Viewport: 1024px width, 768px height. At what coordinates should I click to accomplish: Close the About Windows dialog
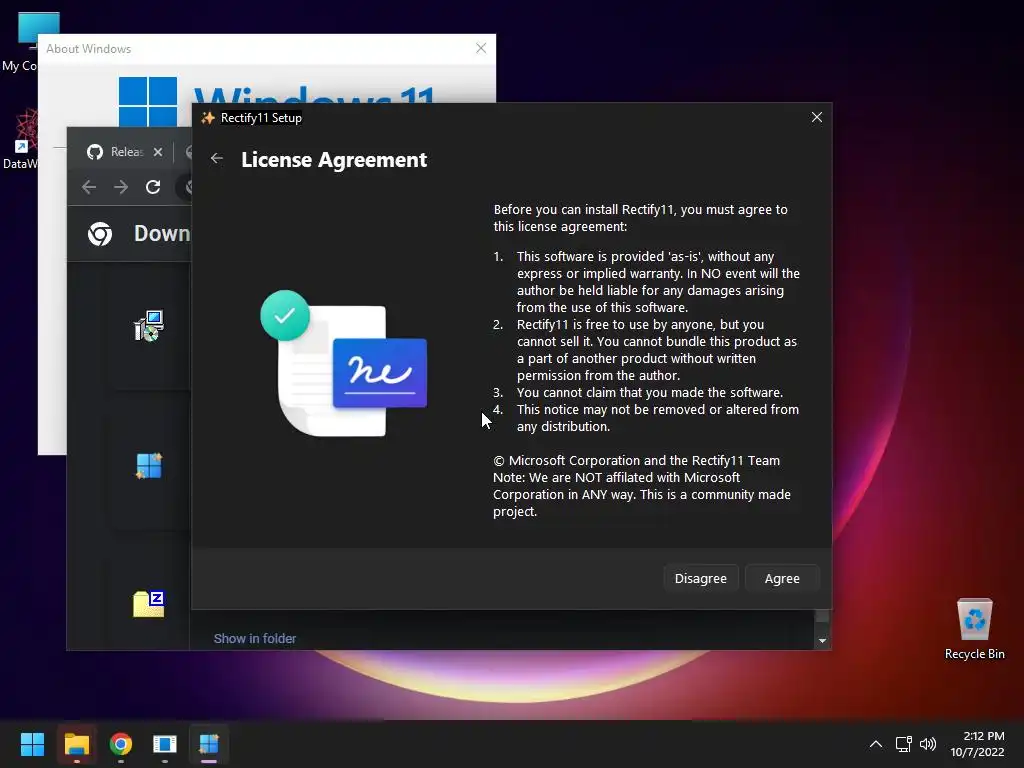(481, 48)
